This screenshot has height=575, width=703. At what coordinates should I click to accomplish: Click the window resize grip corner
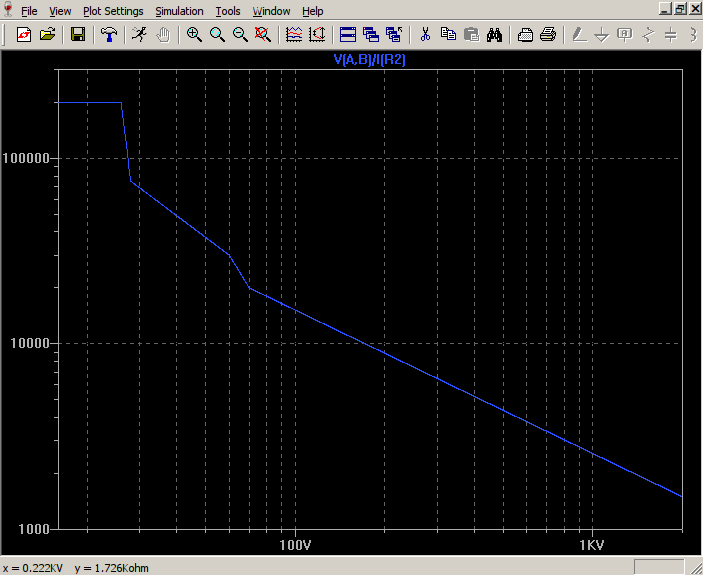click(x=696, y=567)
